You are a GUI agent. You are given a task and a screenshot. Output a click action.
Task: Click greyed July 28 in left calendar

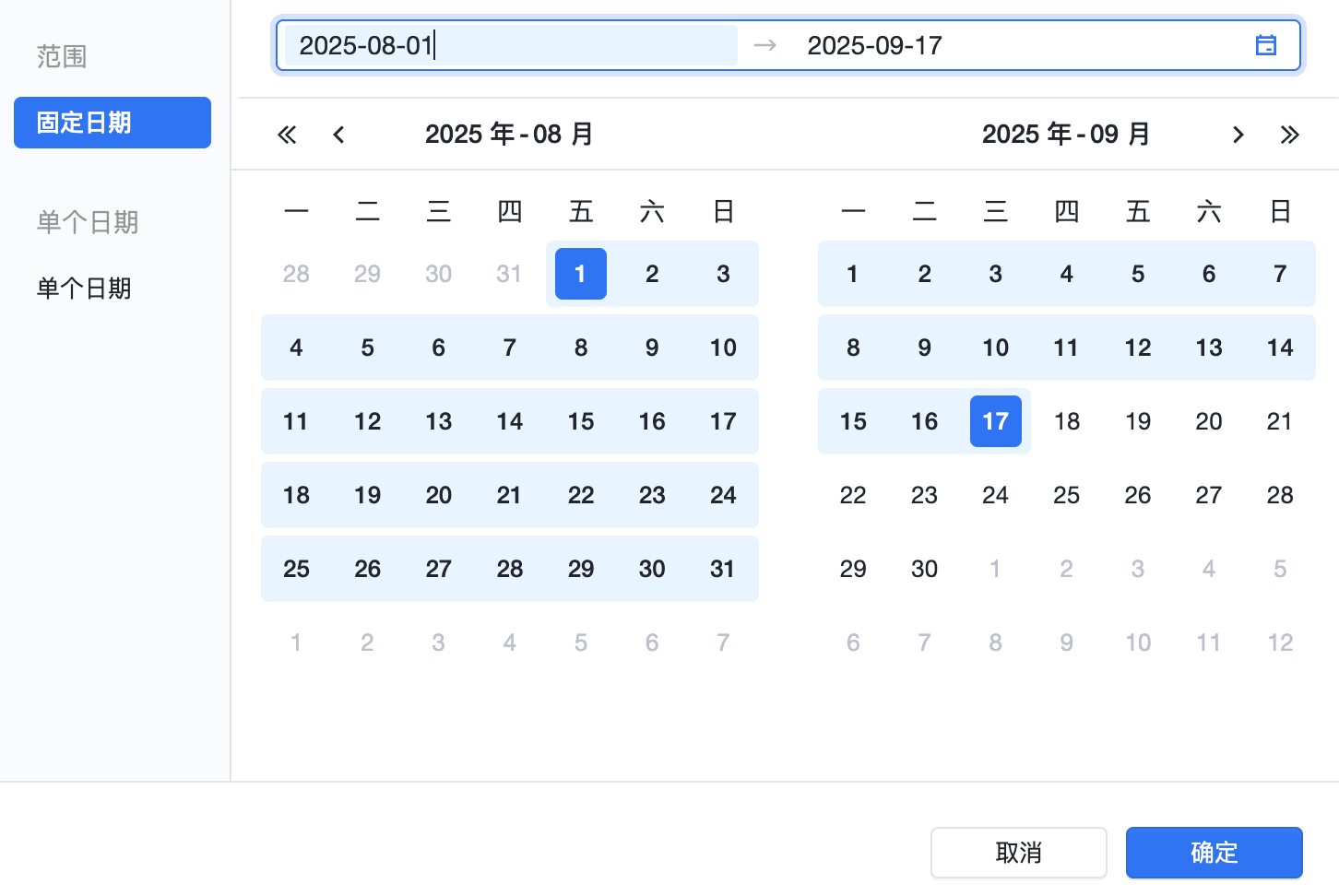click(x=296, y=274)
